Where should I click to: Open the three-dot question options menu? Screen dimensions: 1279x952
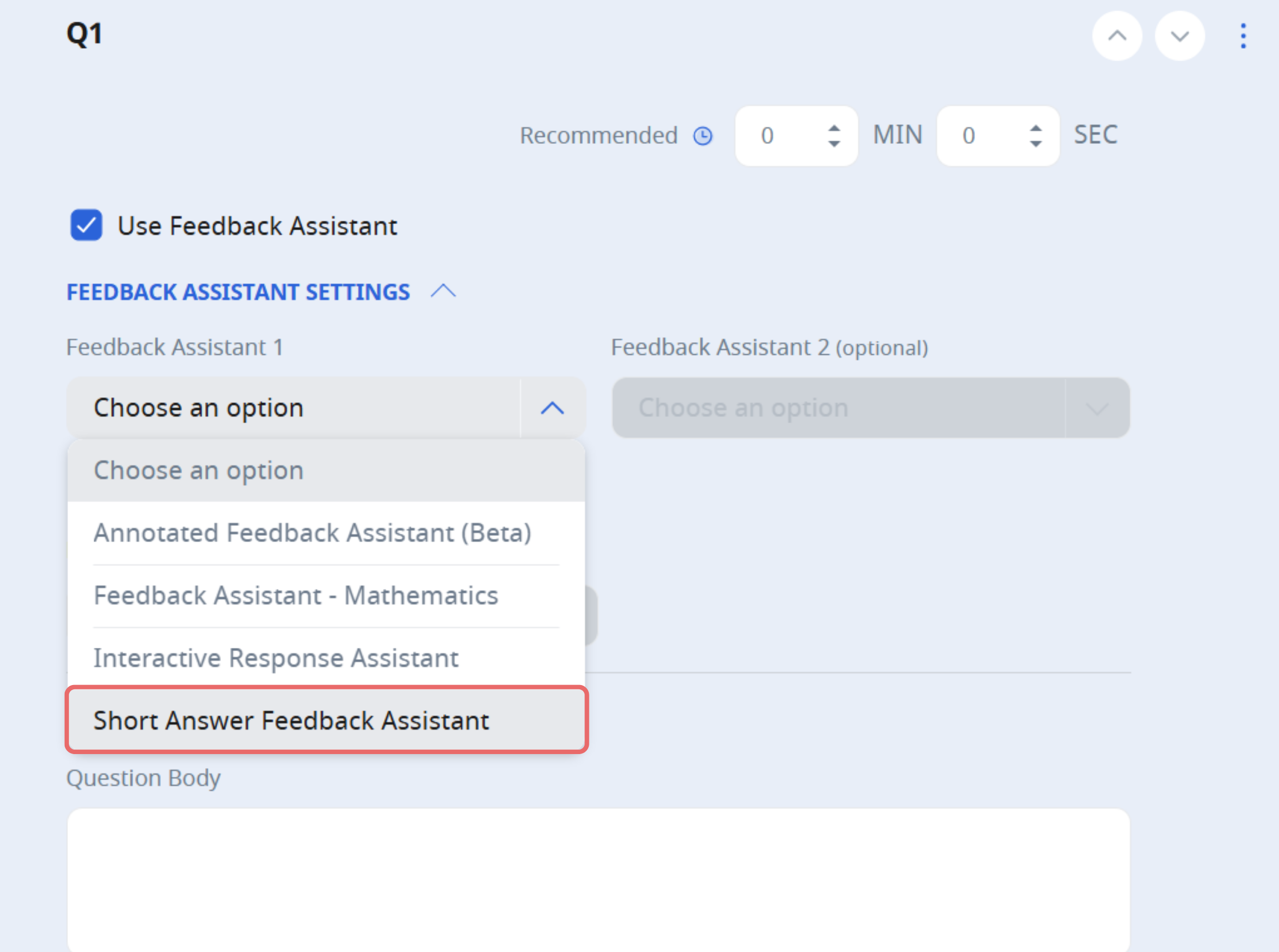coord(1243,36)
